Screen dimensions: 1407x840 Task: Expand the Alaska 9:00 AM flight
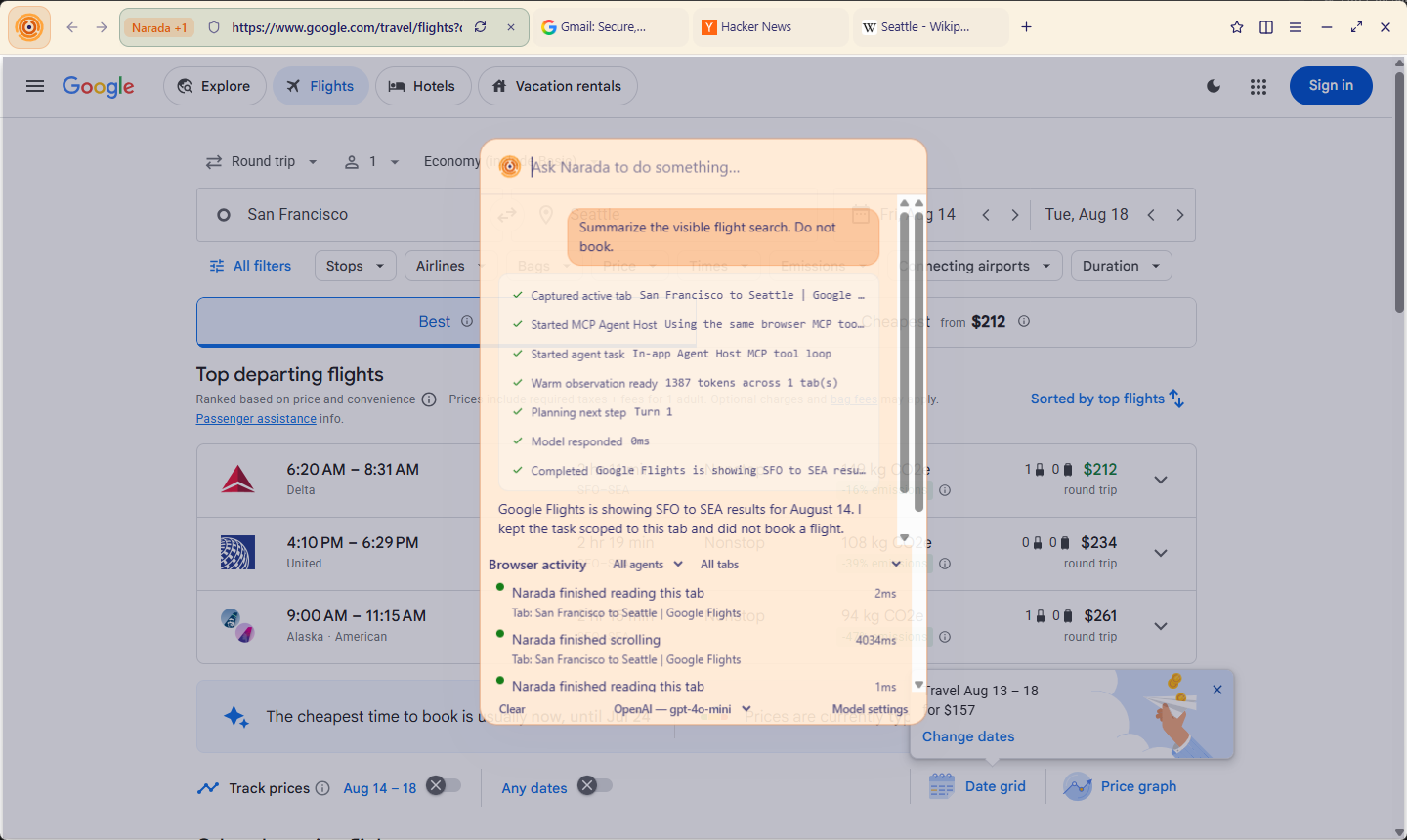(x=1161, y=626)
